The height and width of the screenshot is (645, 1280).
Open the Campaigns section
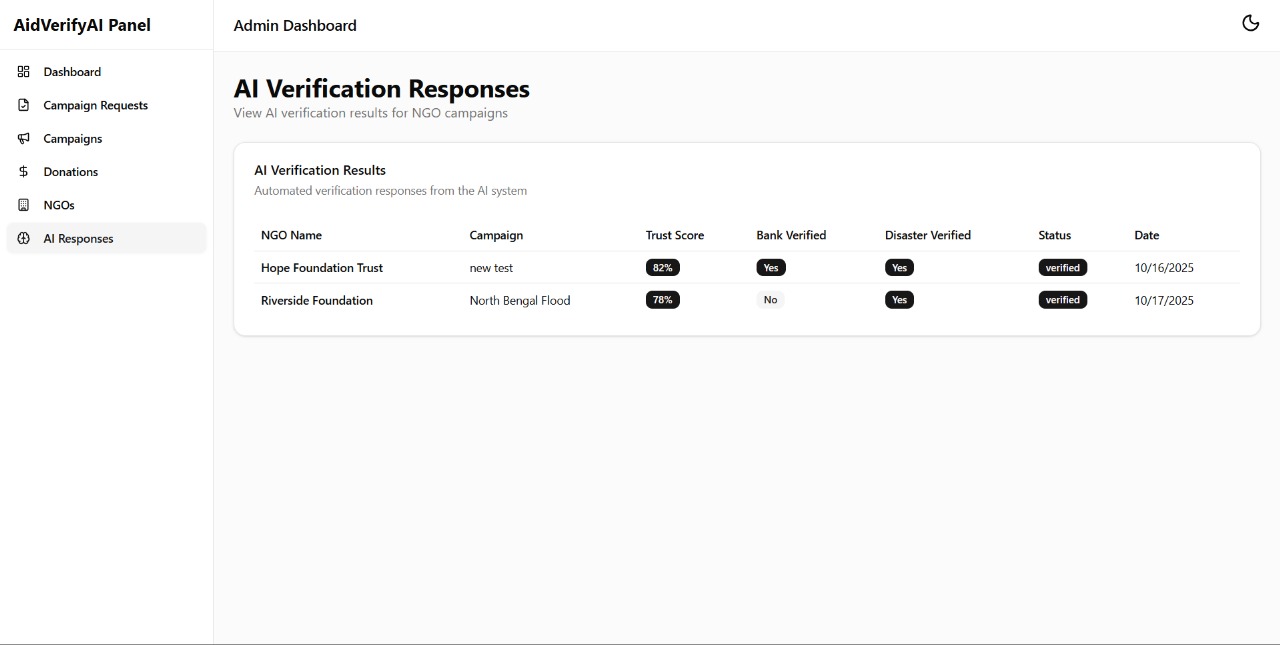[106, 138]
